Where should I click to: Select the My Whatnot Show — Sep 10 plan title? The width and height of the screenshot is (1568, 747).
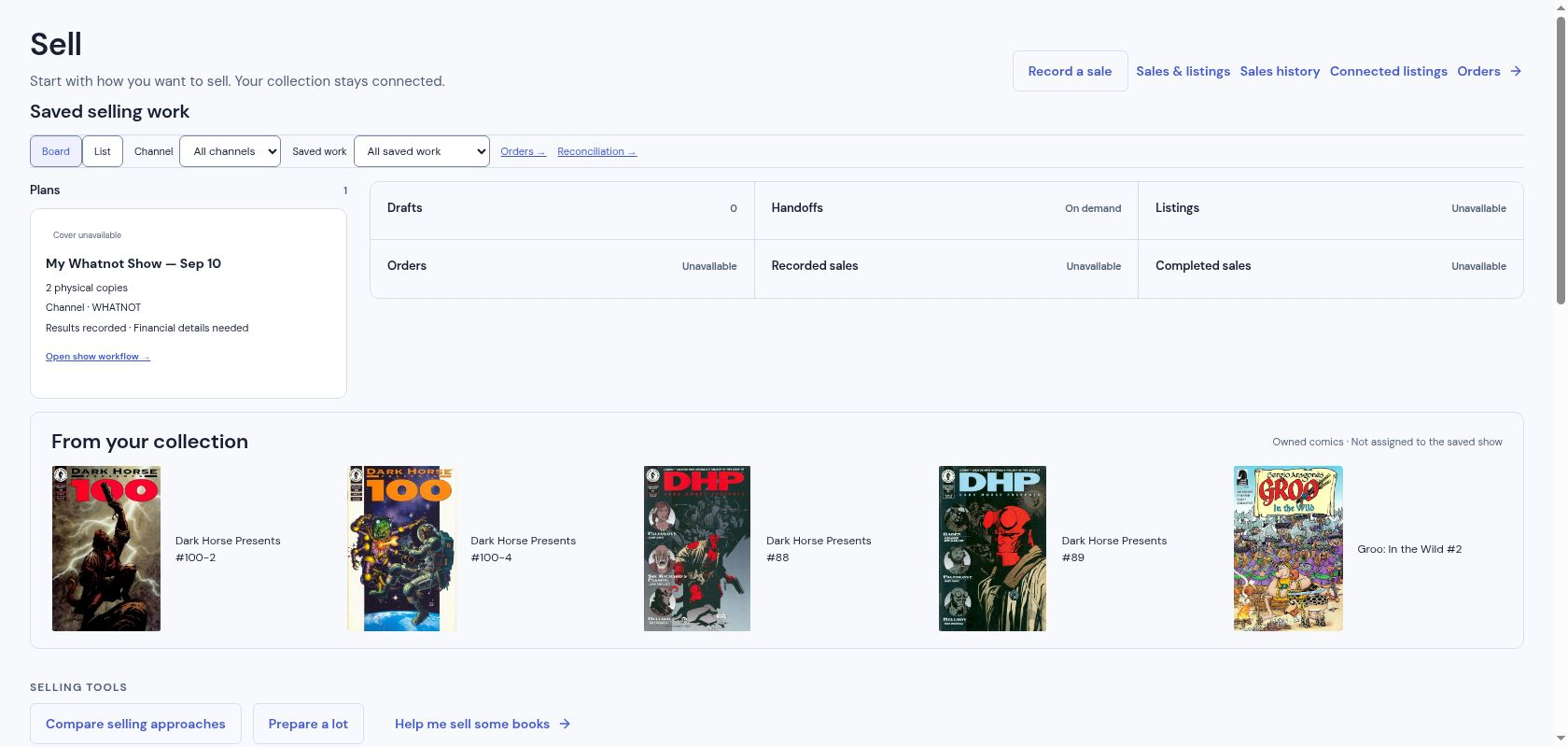[x=133, y=263]
